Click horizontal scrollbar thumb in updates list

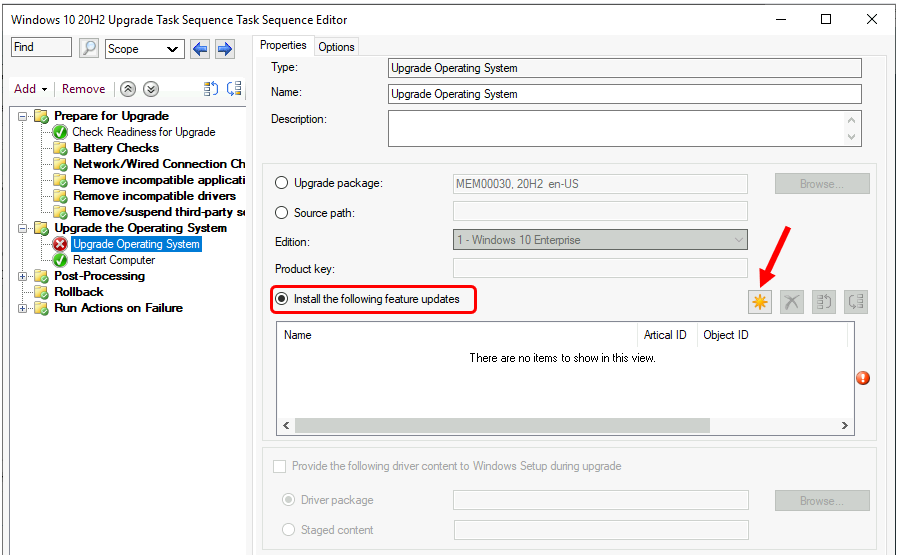[502, 426]
